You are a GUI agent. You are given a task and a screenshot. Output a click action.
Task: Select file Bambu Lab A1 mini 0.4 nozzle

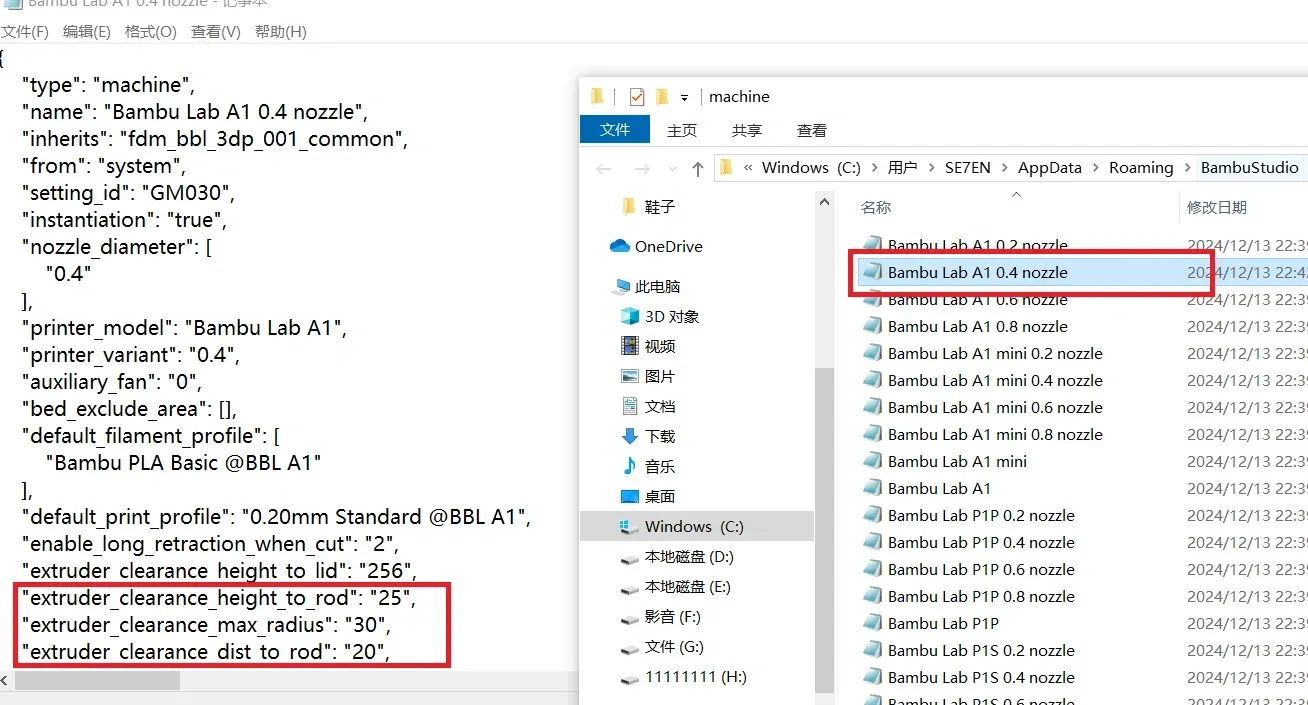coord(982,380)
